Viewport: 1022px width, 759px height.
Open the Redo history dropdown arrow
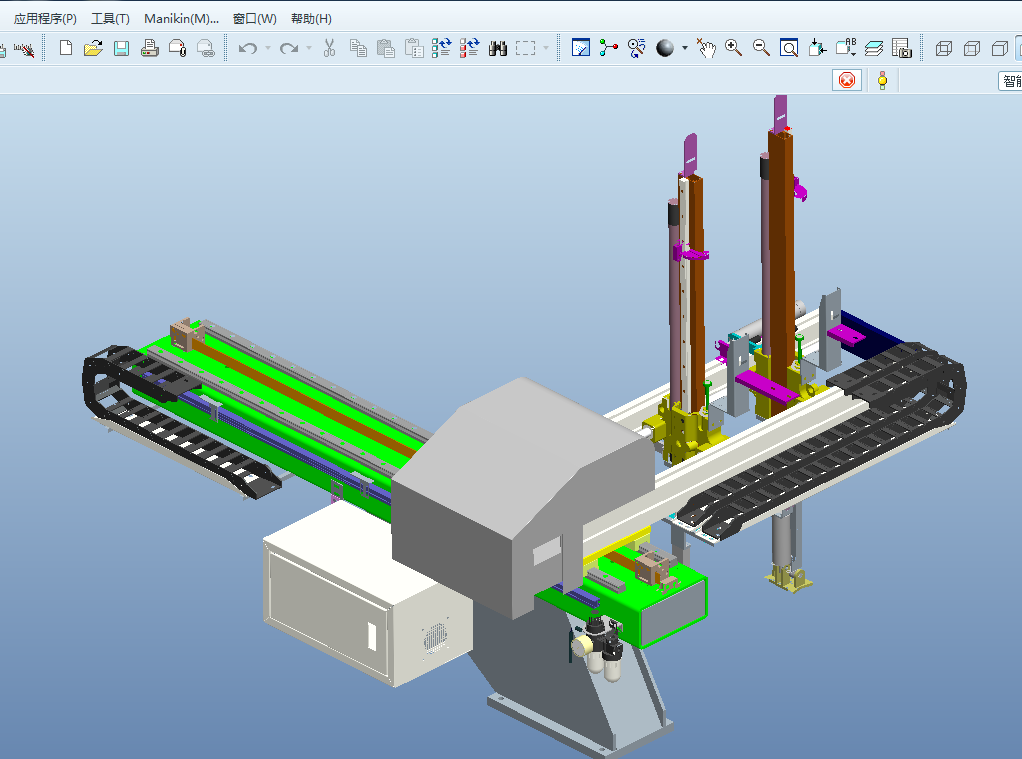tap(309, 48)
